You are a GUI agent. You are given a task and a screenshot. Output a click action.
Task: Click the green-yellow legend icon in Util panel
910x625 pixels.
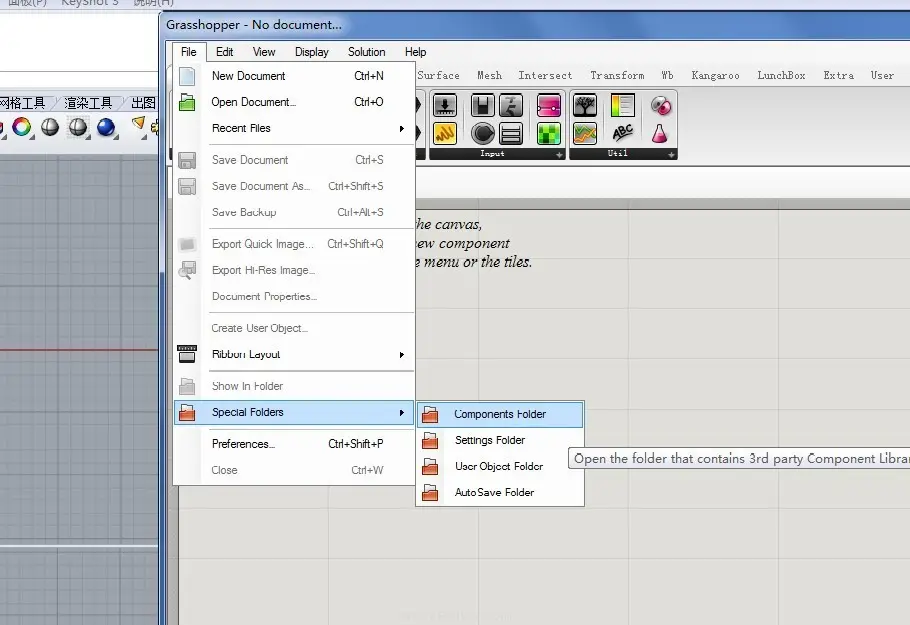(622, 106)
